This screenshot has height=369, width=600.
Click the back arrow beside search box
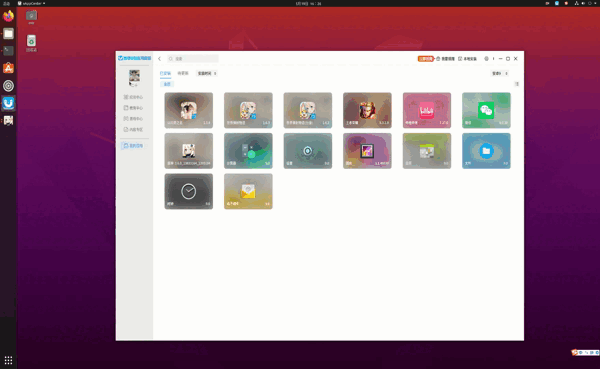160,59
